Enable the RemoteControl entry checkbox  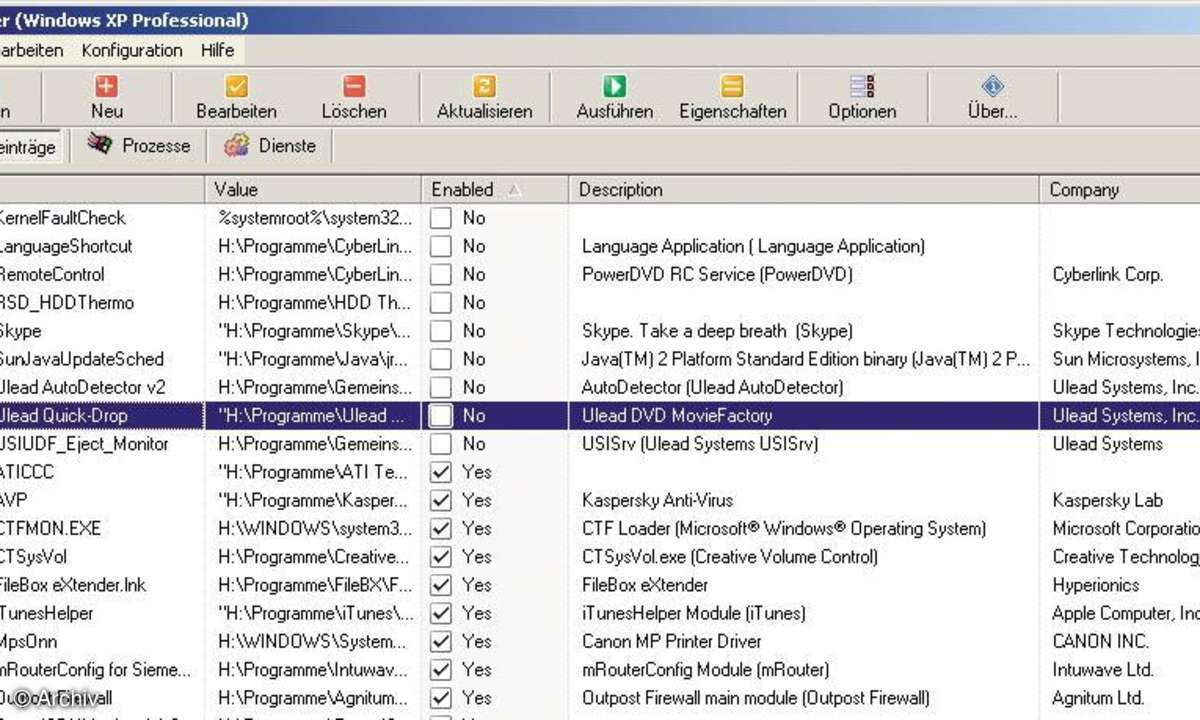tap(440, 274)
